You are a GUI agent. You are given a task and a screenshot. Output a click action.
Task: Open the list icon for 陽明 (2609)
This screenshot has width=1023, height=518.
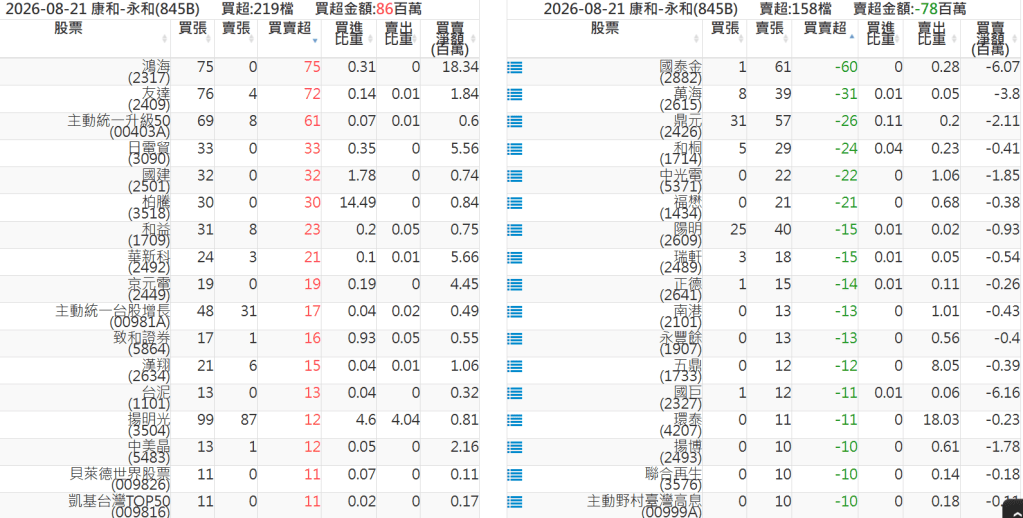515,230
